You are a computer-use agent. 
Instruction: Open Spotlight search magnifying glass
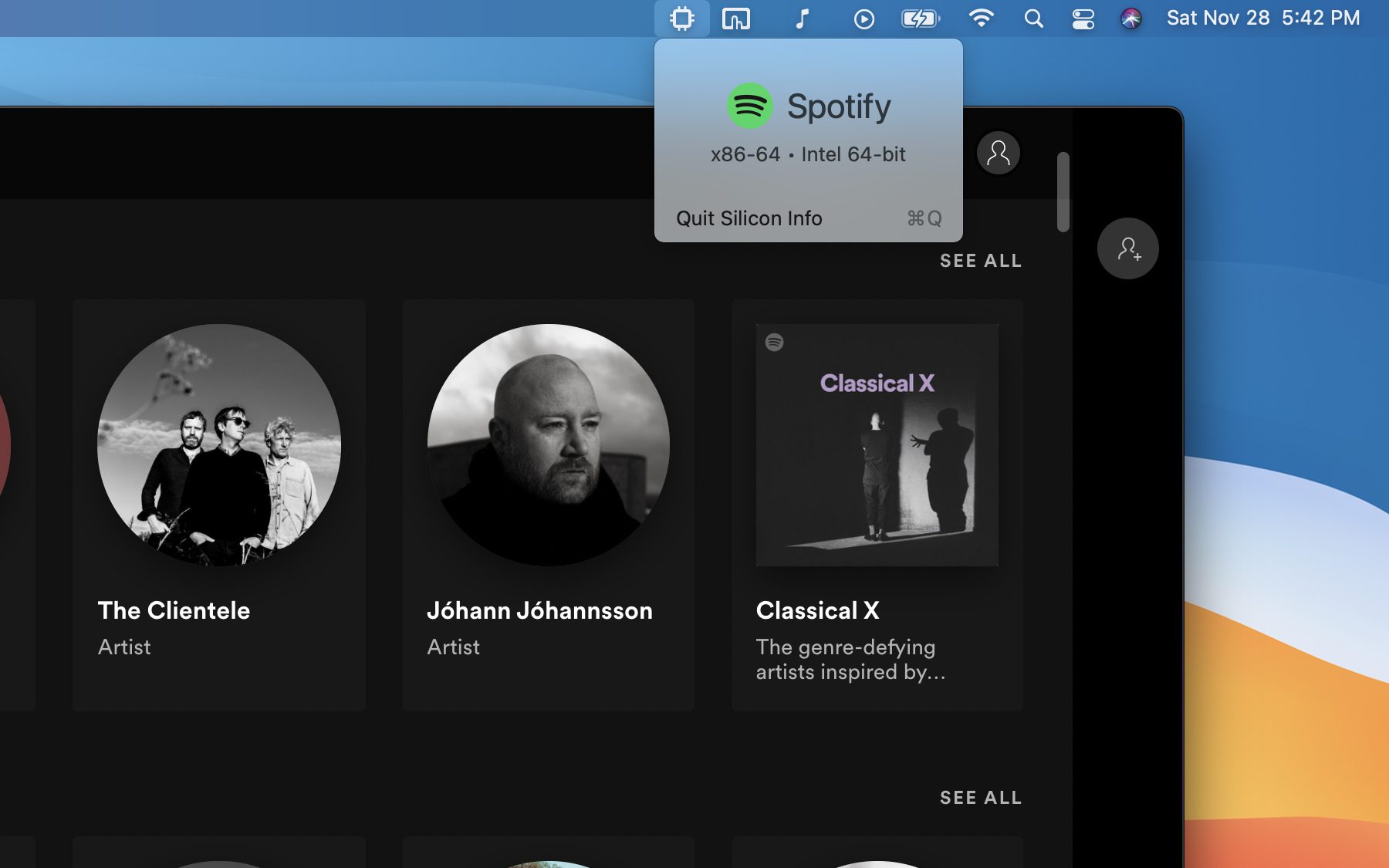[x=1033, y=19]
